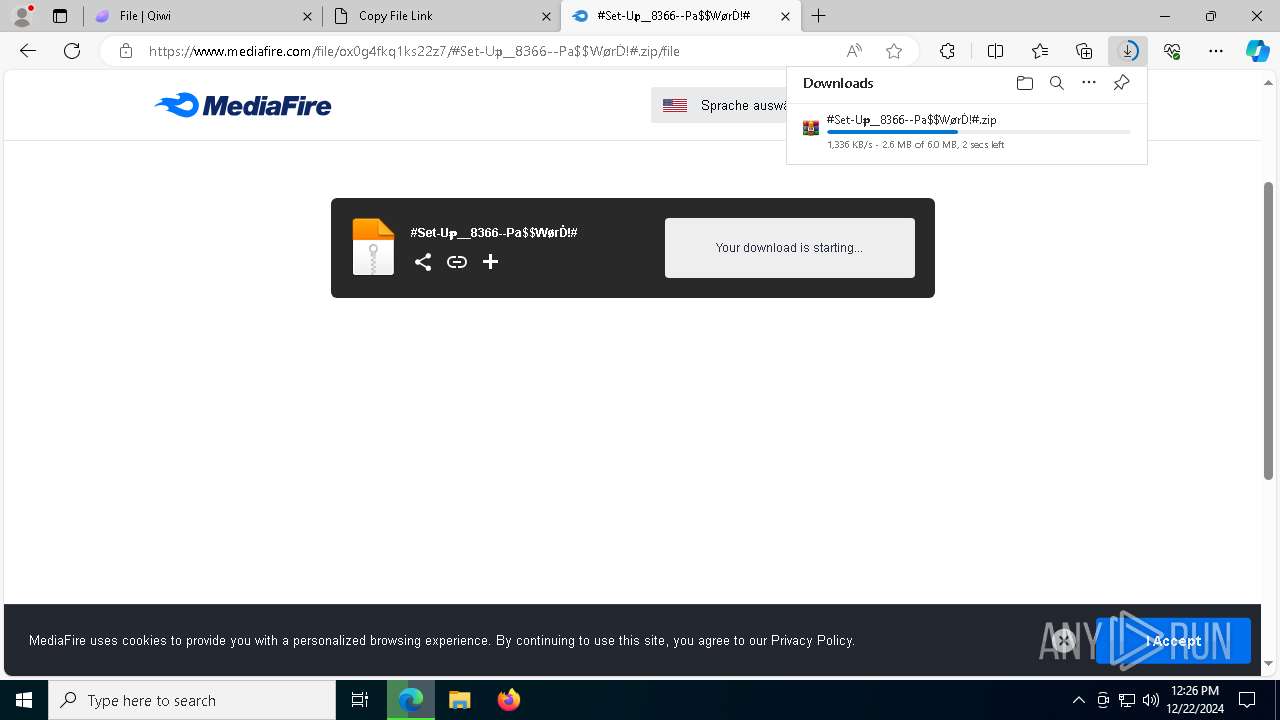Toggle the split screen icon
This screenshot has width=1280, height=720.
tap(995, 51)
